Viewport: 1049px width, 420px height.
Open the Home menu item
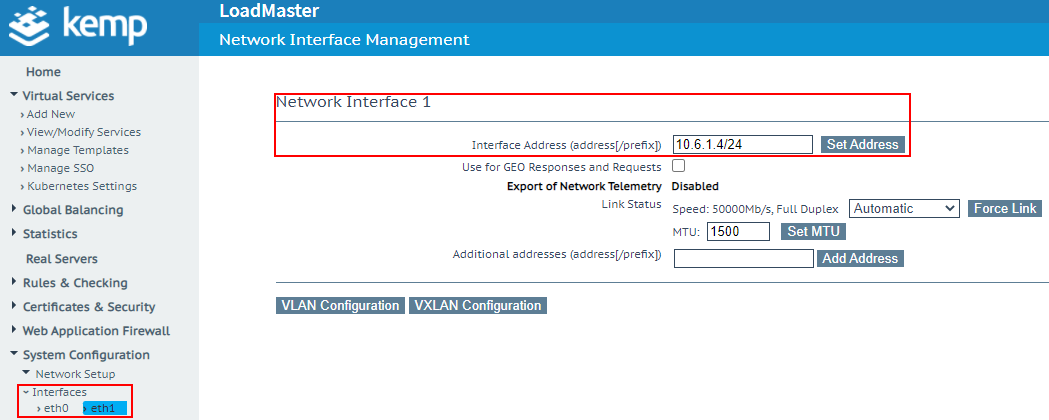(x=43, y=72)
